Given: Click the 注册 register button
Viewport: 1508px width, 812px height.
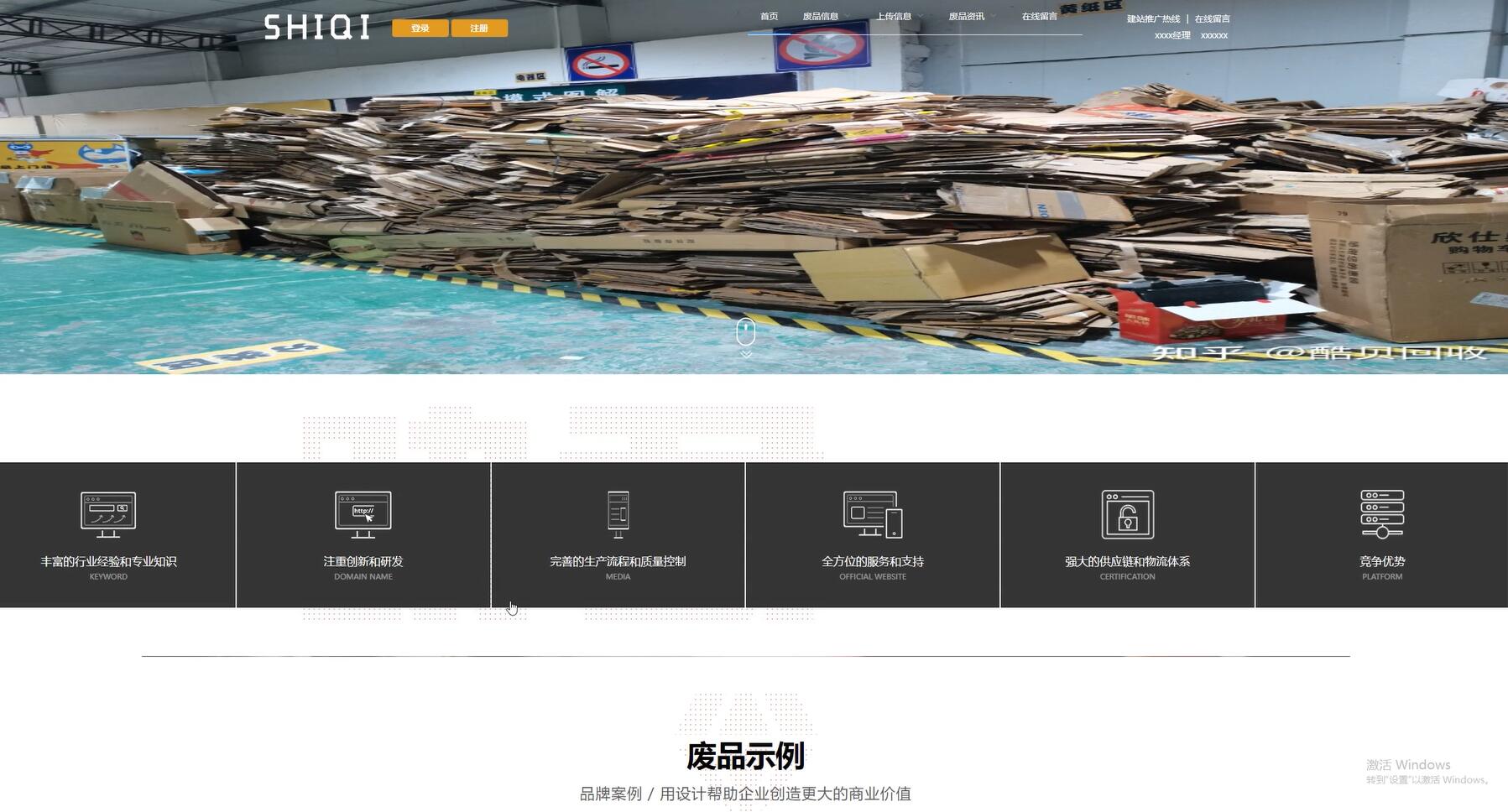Looking at the screenshot, I should pyautogui.click(x=479, y=28).
